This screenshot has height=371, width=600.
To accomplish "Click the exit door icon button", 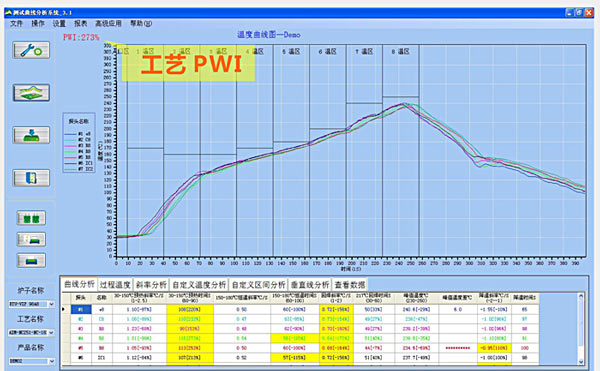I will pos(31,178).
